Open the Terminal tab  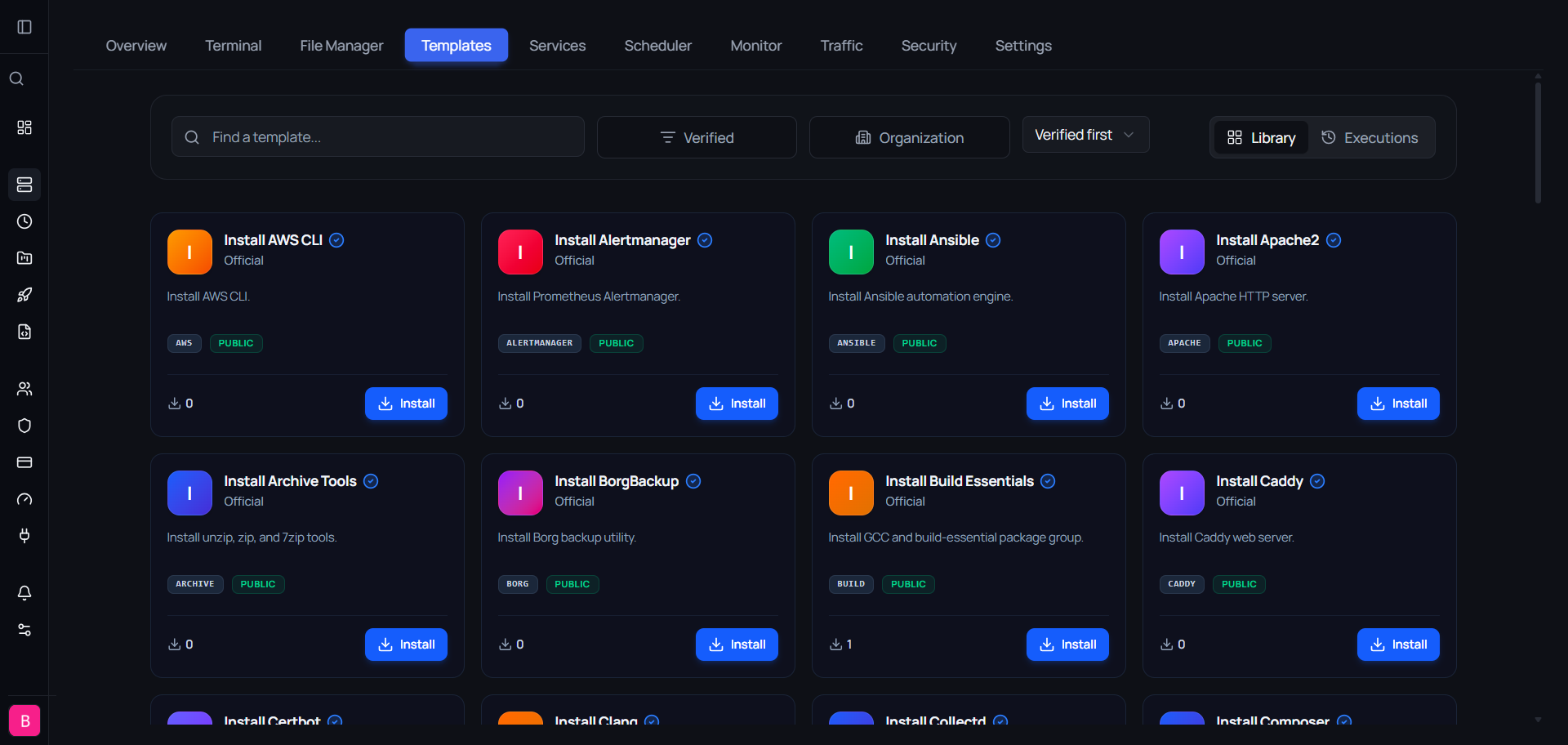[x=234, y=46]
